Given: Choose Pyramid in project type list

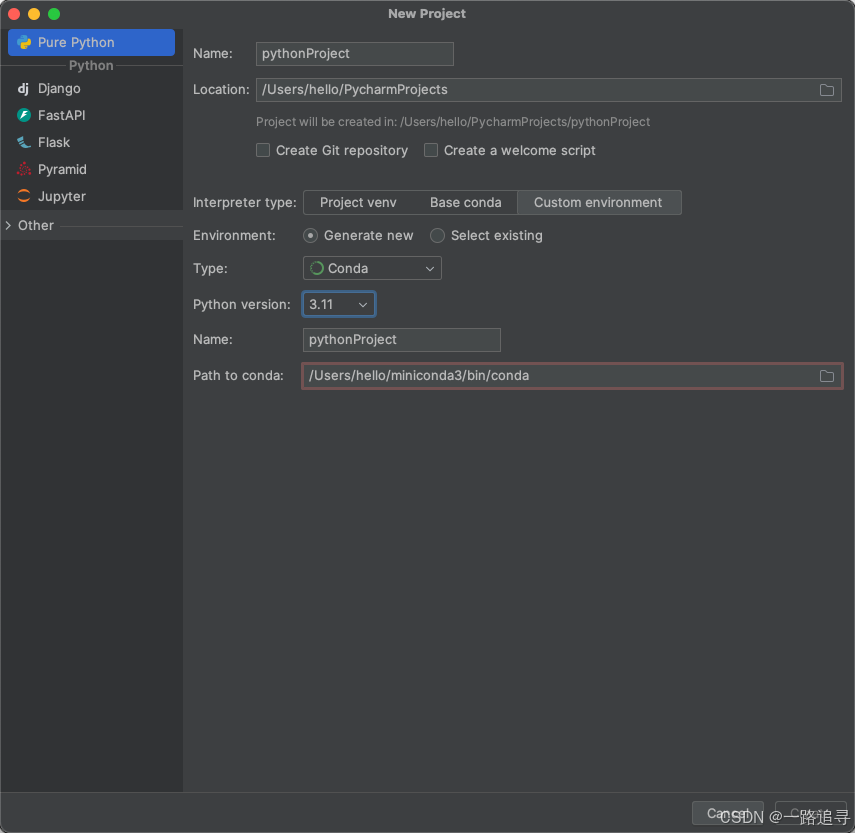Looking at the screenshot, I should tap(92, 170).
